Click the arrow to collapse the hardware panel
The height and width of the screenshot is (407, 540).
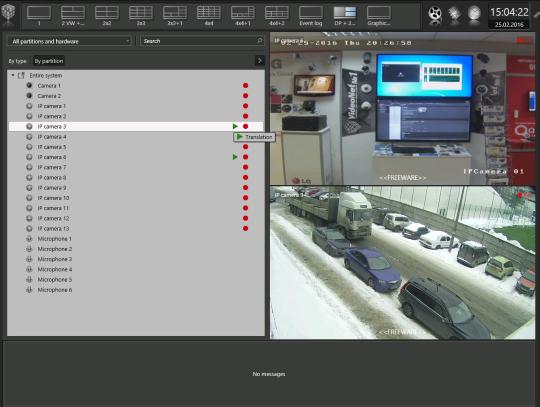coord(260,61)
